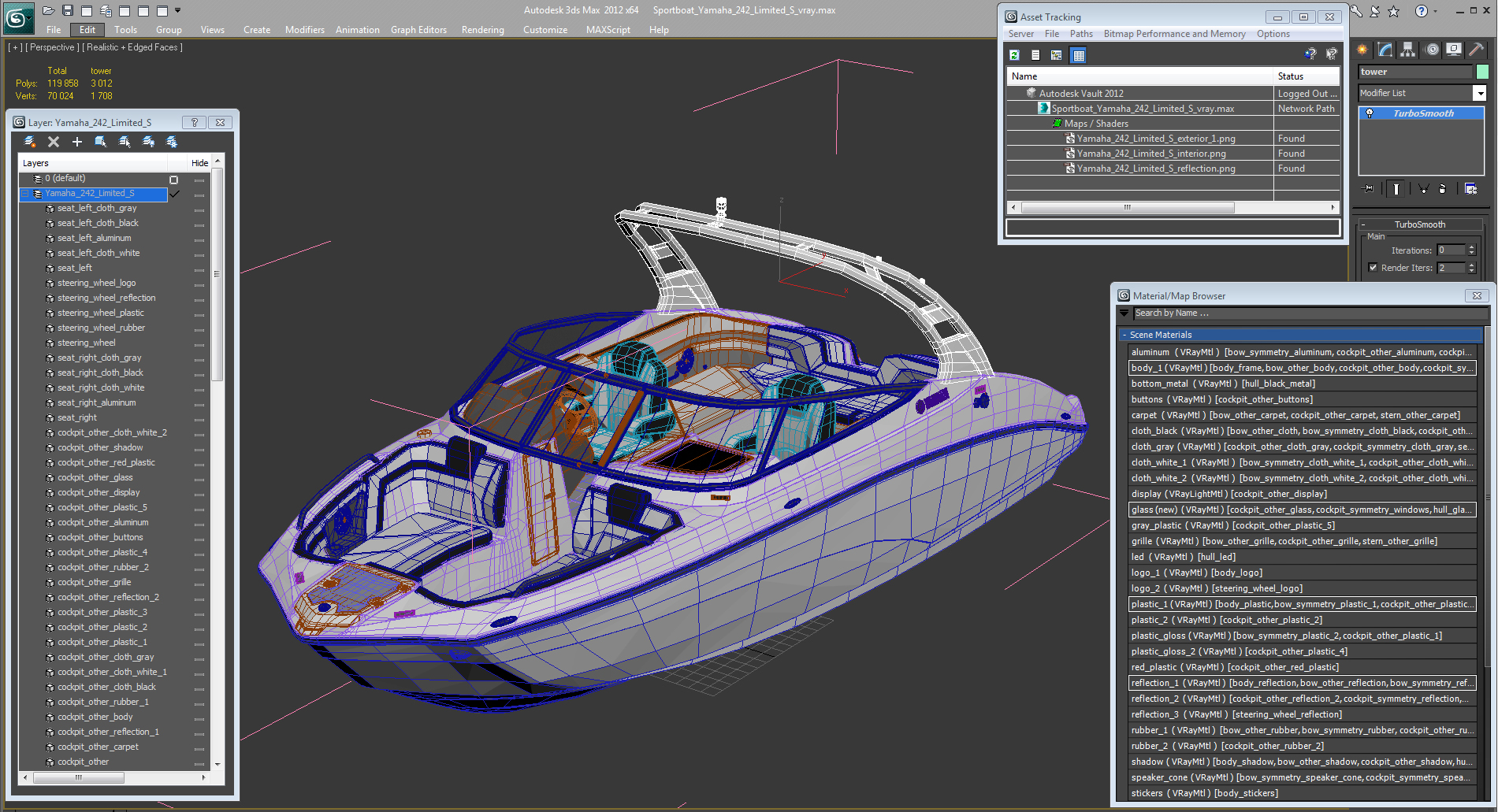Toggle current-layer box for 0 (default) layer

[x=174, y=180]
